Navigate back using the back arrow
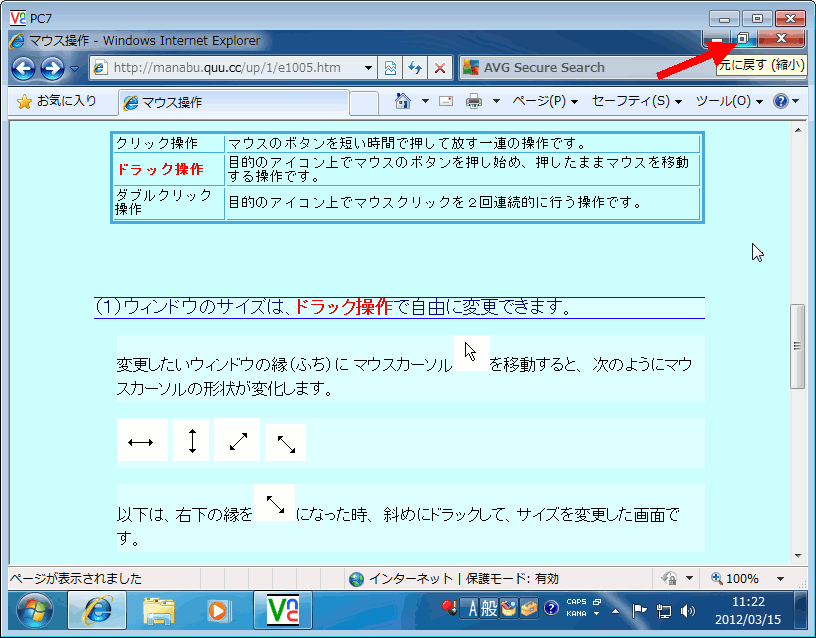 pos(22,68)
